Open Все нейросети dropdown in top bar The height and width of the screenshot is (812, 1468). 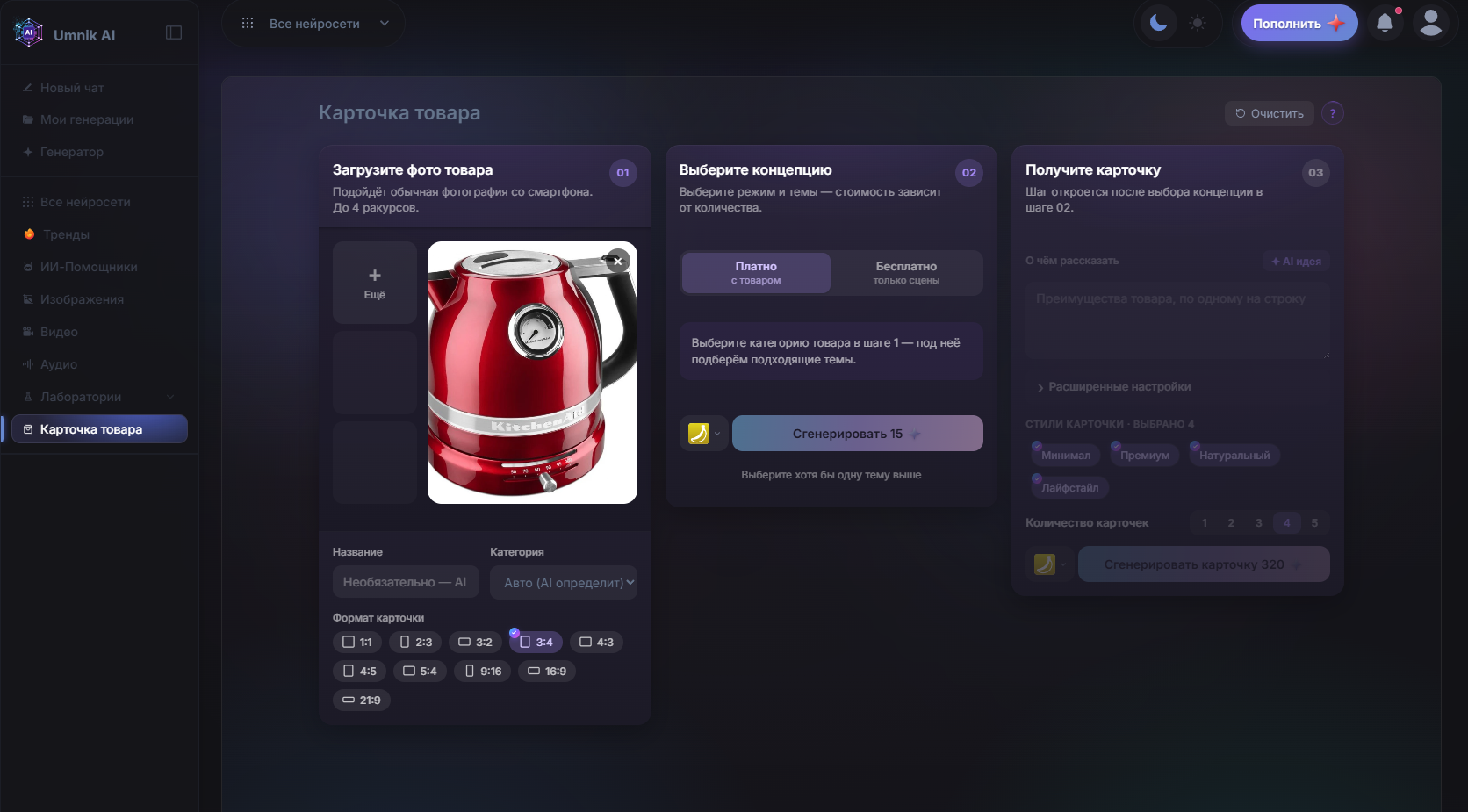[x=314, y=24]
